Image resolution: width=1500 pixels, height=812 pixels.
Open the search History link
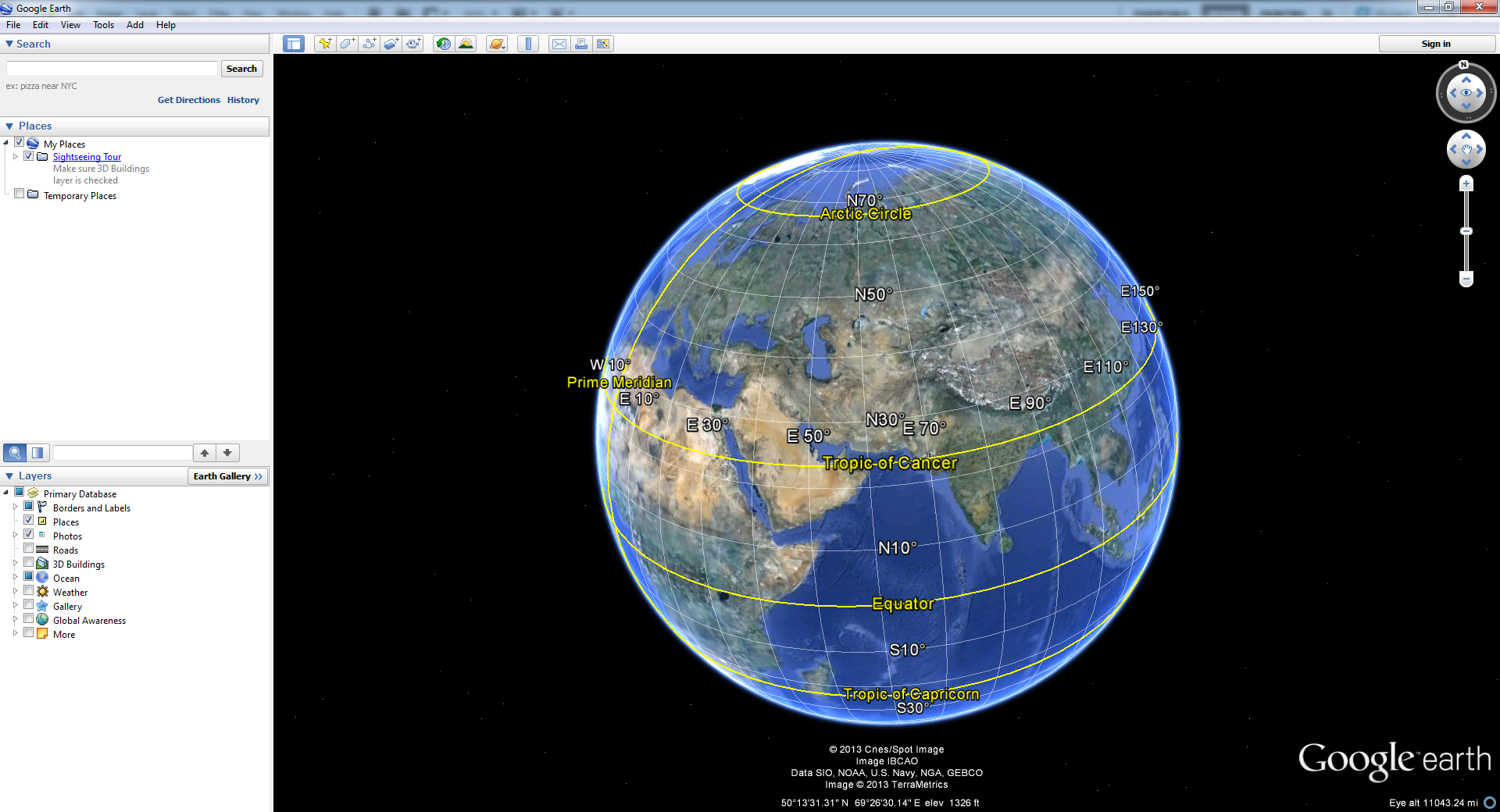(243, 100)
